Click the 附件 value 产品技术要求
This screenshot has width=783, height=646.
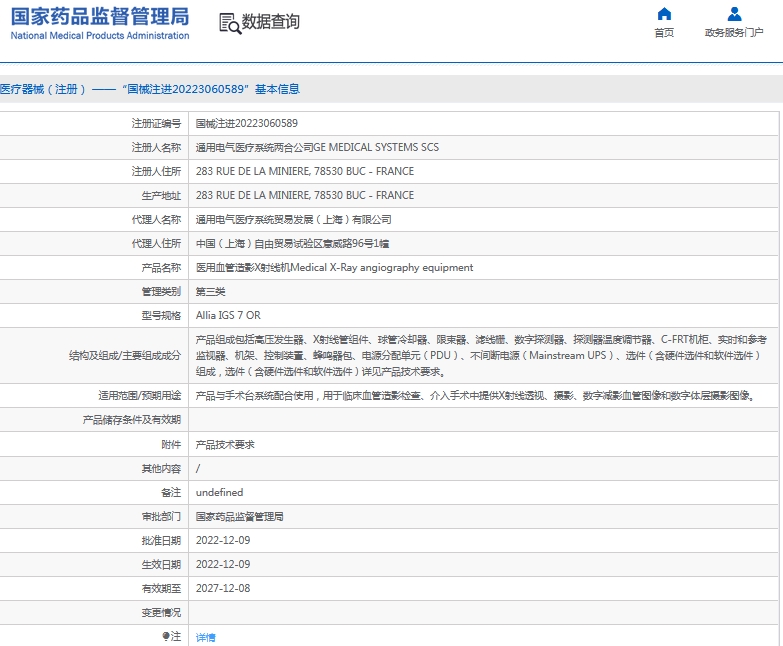[x=225, y=444]
